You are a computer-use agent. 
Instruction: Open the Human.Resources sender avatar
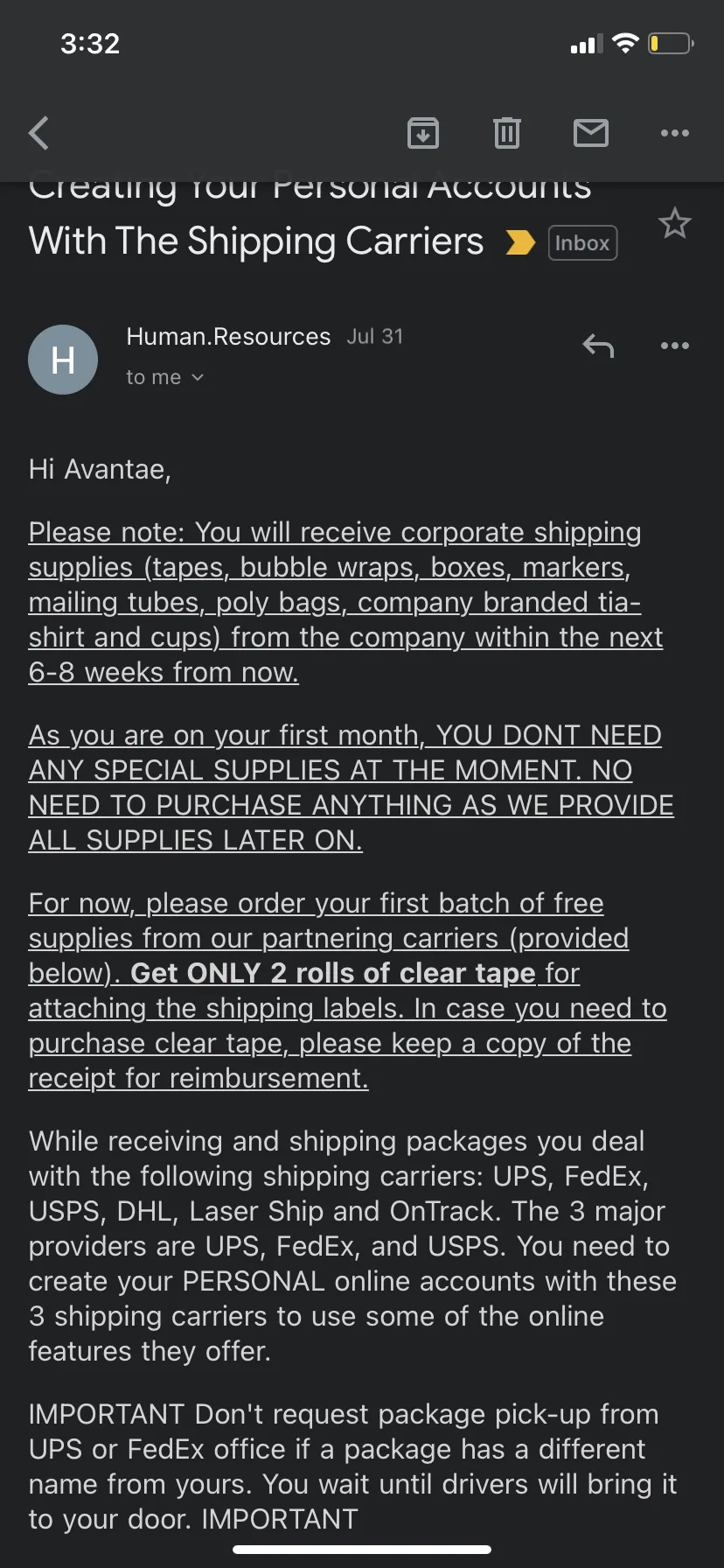(63, 360)
